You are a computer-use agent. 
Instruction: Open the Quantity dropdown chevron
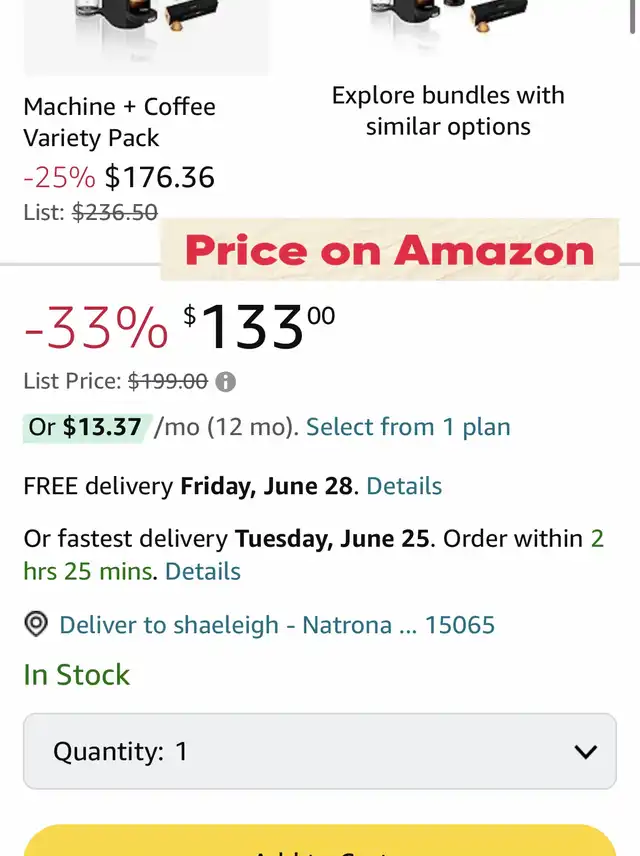pyautogui.click(x=585, y=751)
